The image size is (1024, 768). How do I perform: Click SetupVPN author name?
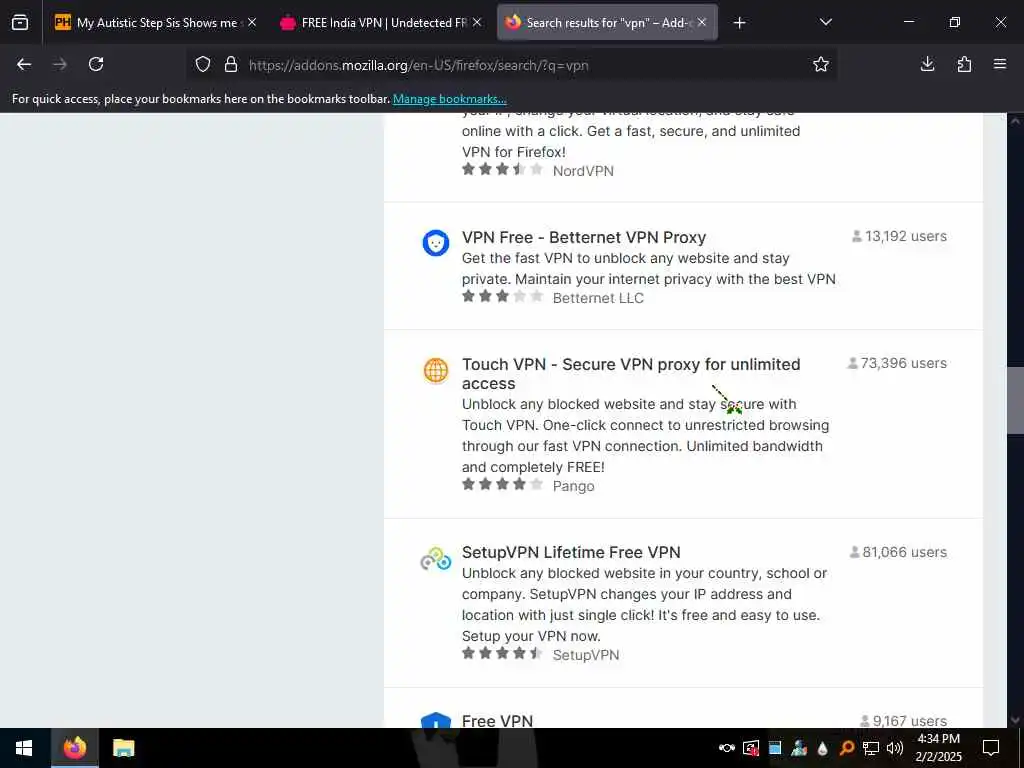coord(586,655)
